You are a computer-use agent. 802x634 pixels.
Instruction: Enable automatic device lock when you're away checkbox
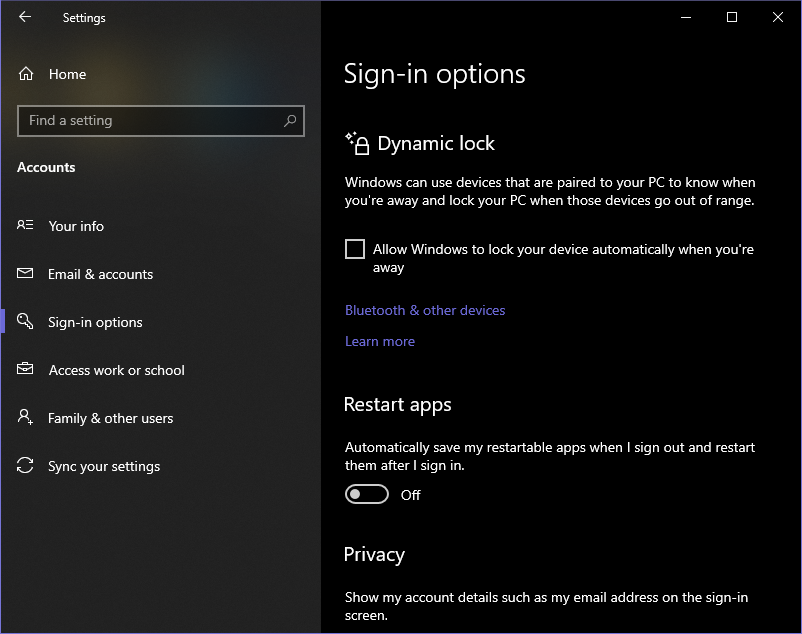(355, 249)
